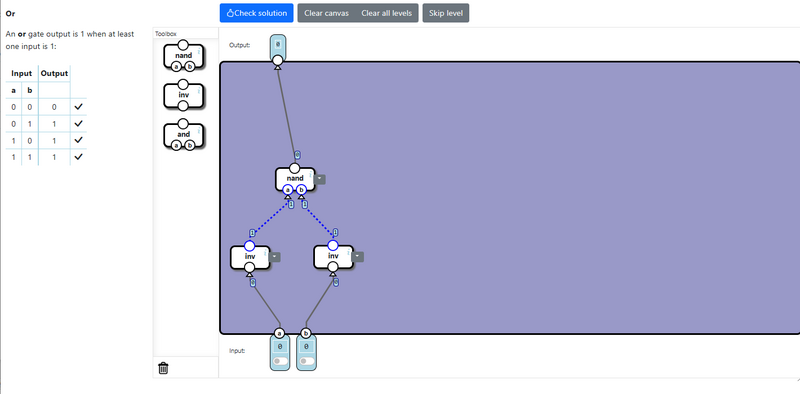Click the checkmark for row 1 0
800x394 pixels.
pyautogui.click(x=78, y=140)
